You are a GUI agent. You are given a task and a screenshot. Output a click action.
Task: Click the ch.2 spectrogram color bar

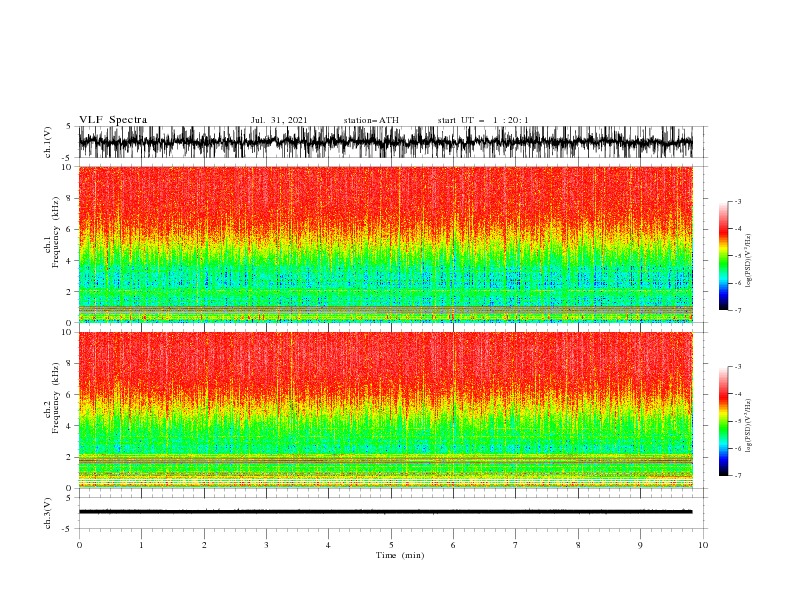tap(723, 421)
